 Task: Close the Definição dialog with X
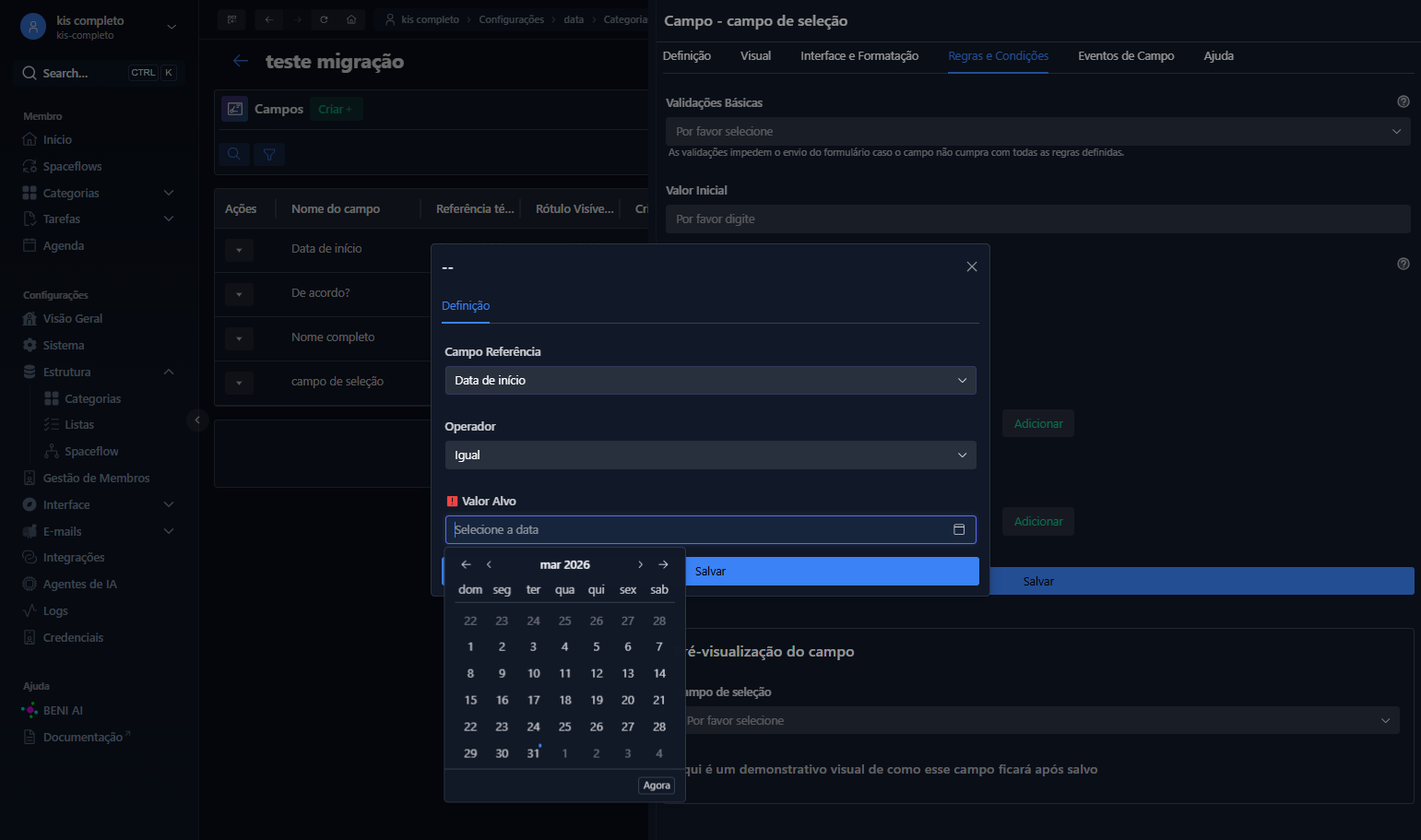(971, 266)
